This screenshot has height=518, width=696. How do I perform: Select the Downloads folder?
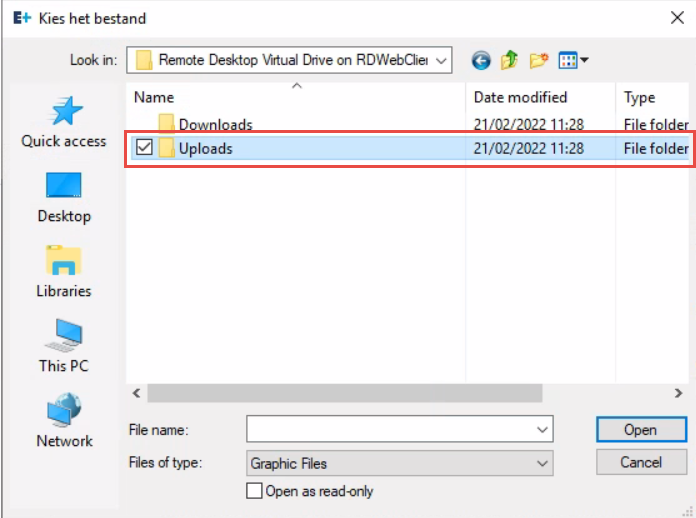pyautogui.click(x=215, y=125)
